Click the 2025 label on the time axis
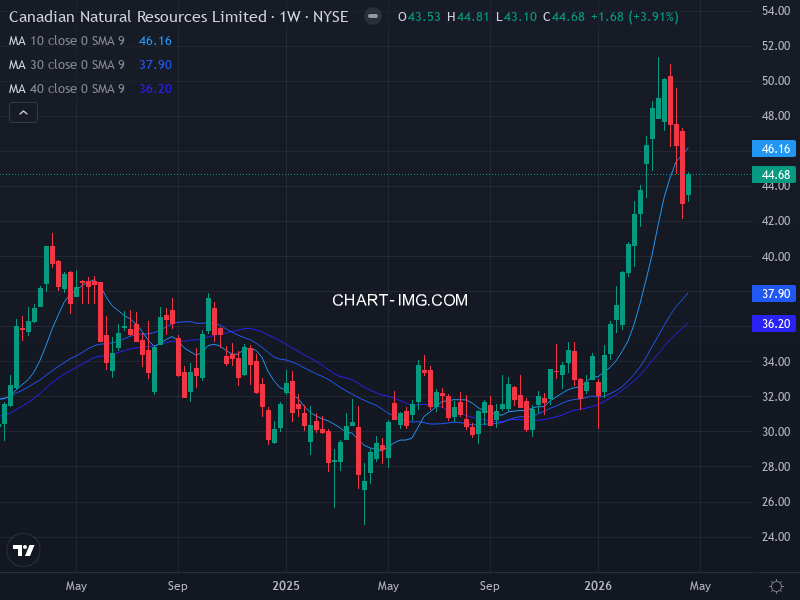 coord(287,586)
